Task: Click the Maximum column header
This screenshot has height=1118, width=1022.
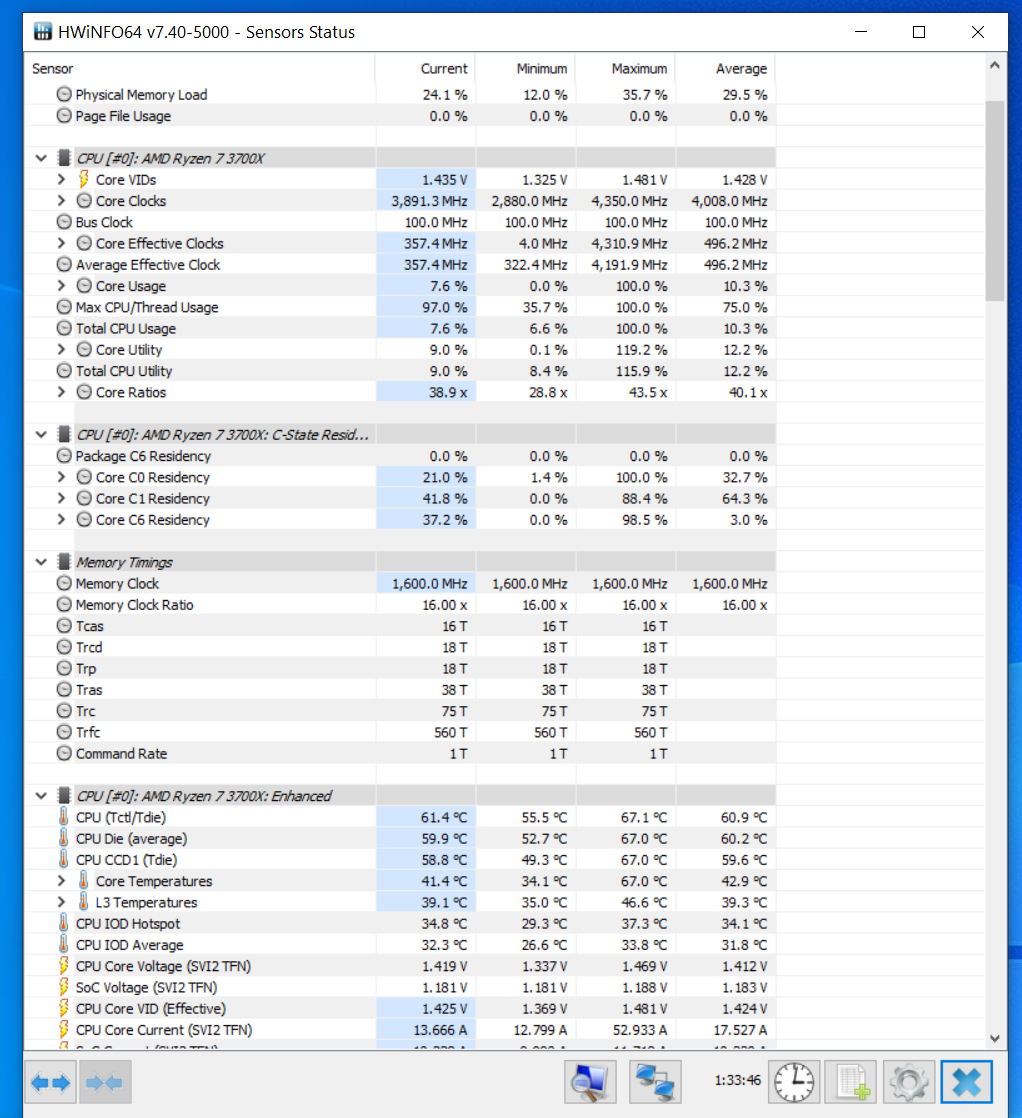Action: point(625,68)
